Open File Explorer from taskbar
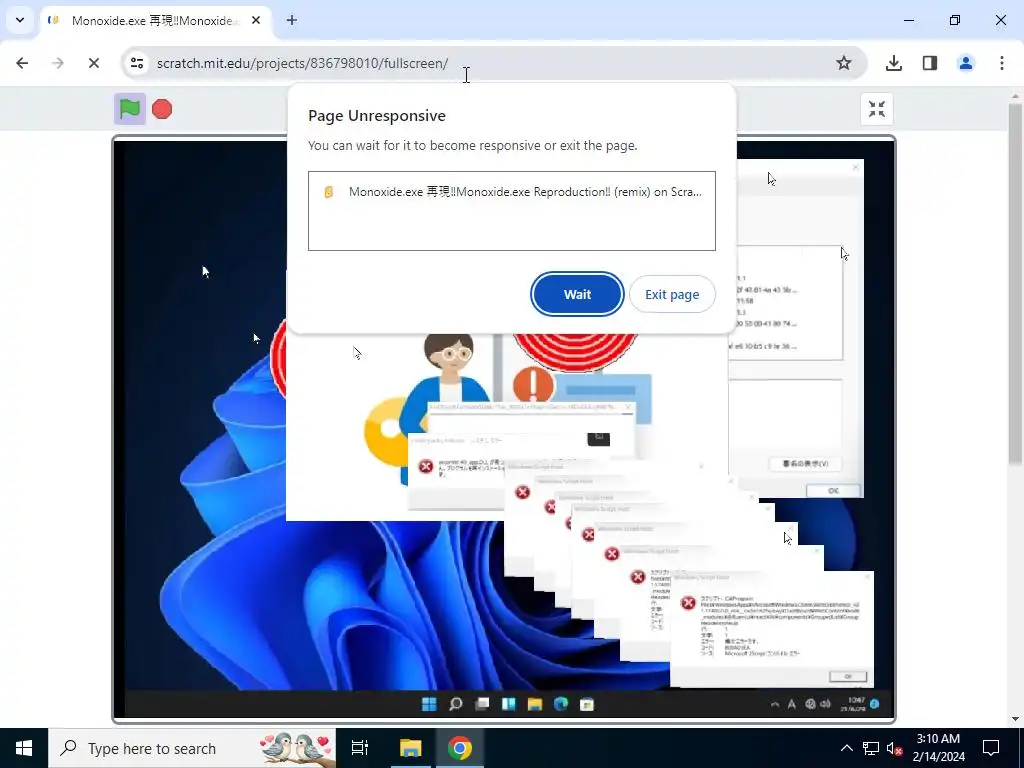 pos(411,748)
